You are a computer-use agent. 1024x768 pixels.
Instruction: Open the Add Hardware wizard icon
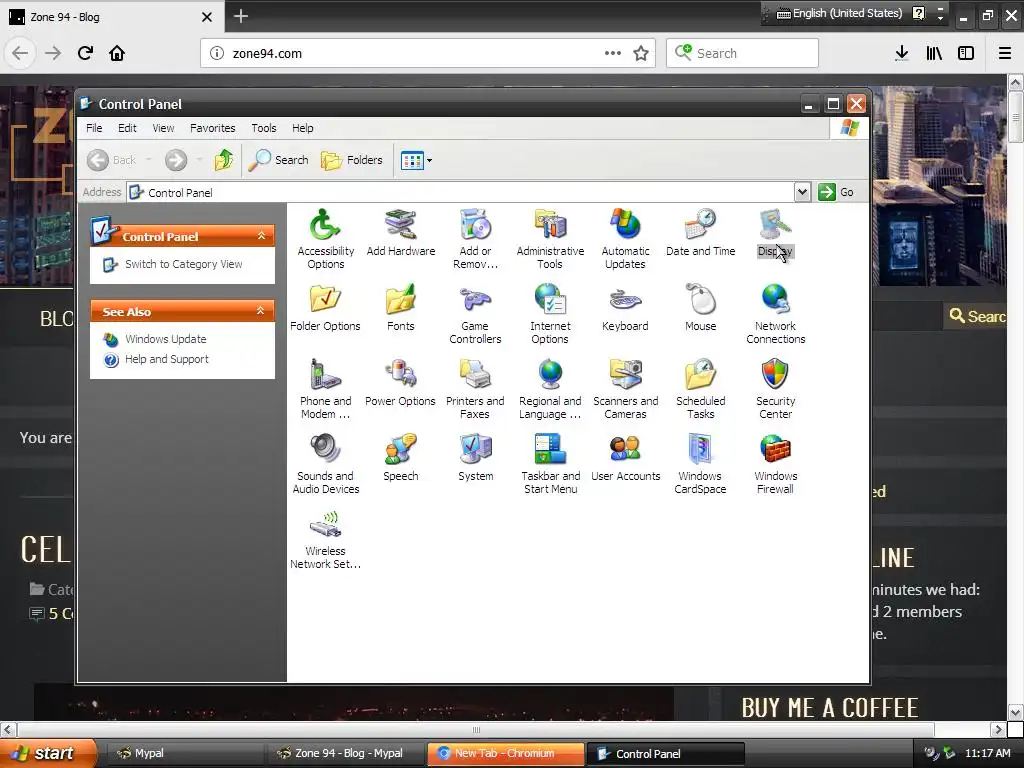(x=400, y=232)
